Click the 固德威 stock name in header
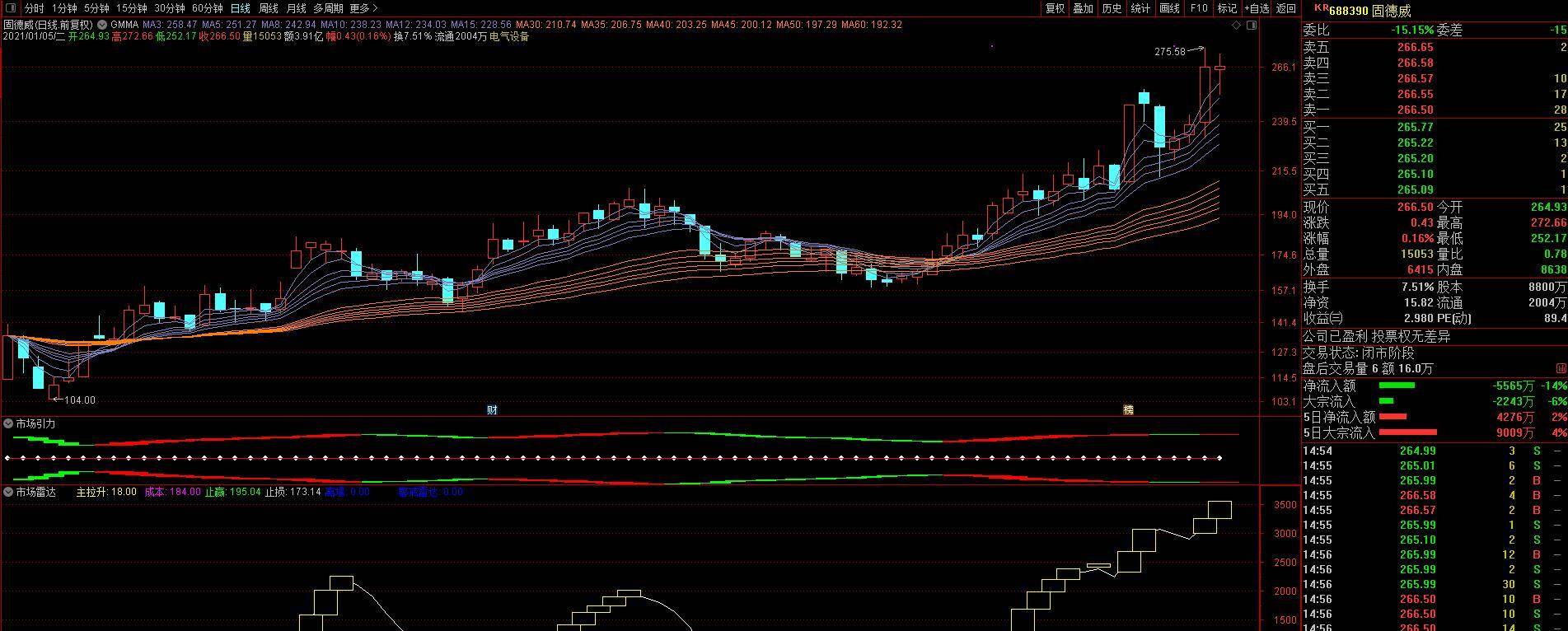Screen dimensions: 1568x631 click(x=1392, y=11)
